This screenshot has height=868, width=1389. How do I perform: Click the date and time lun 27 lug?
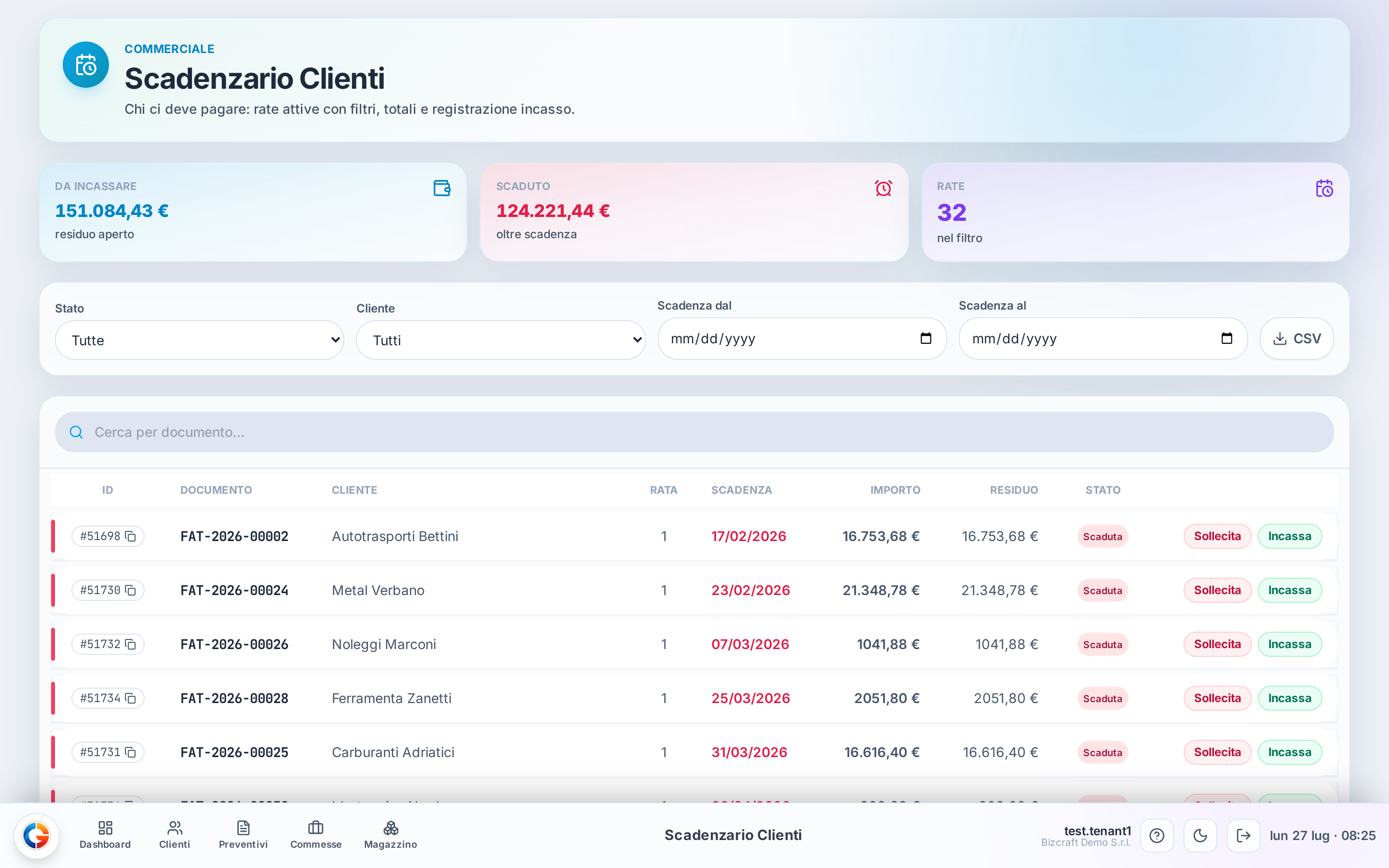1322,835
